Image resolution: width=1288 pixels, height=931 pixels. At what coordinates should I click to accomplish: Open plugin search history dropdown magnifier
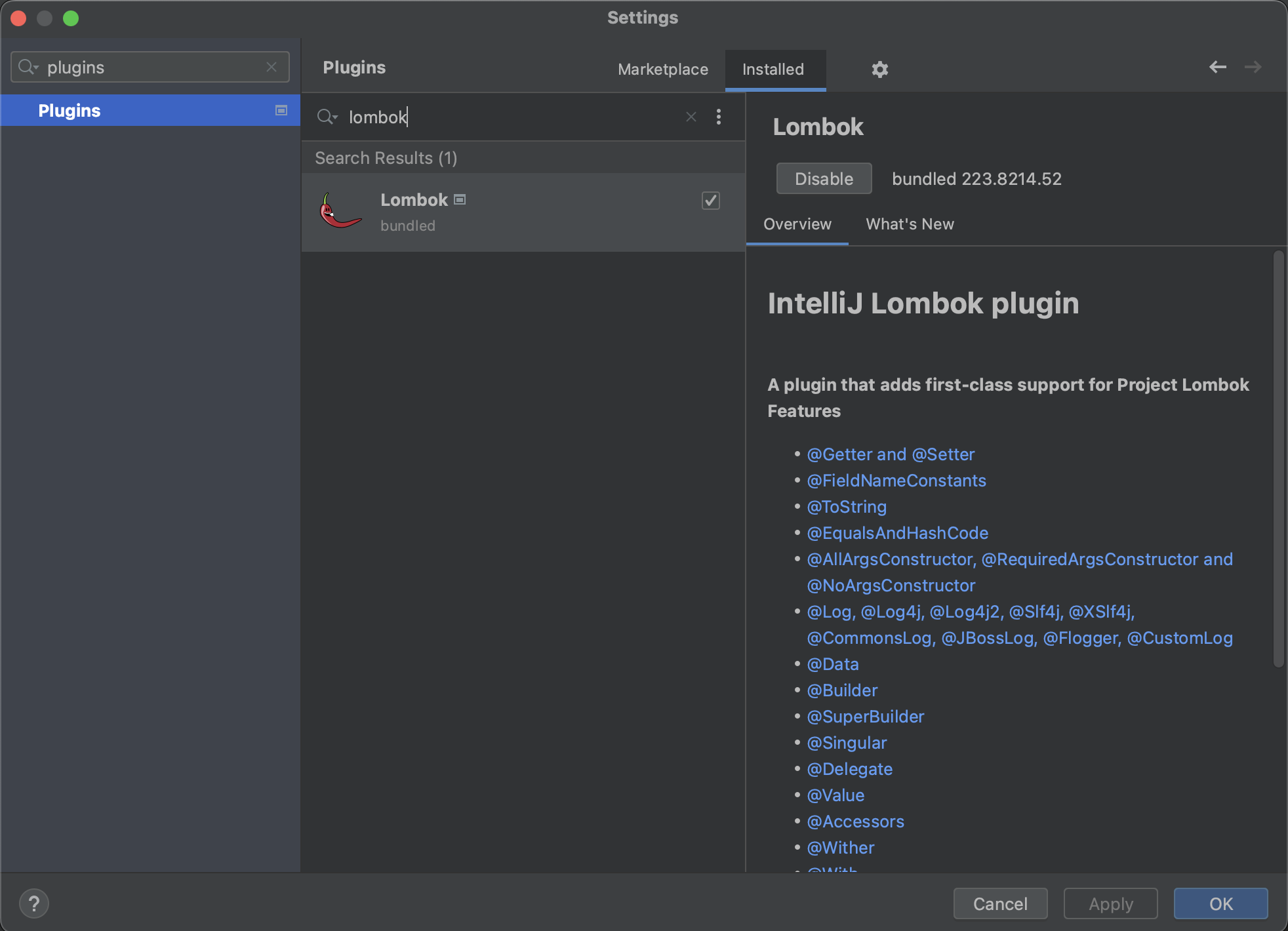click(x=327, y=117)
